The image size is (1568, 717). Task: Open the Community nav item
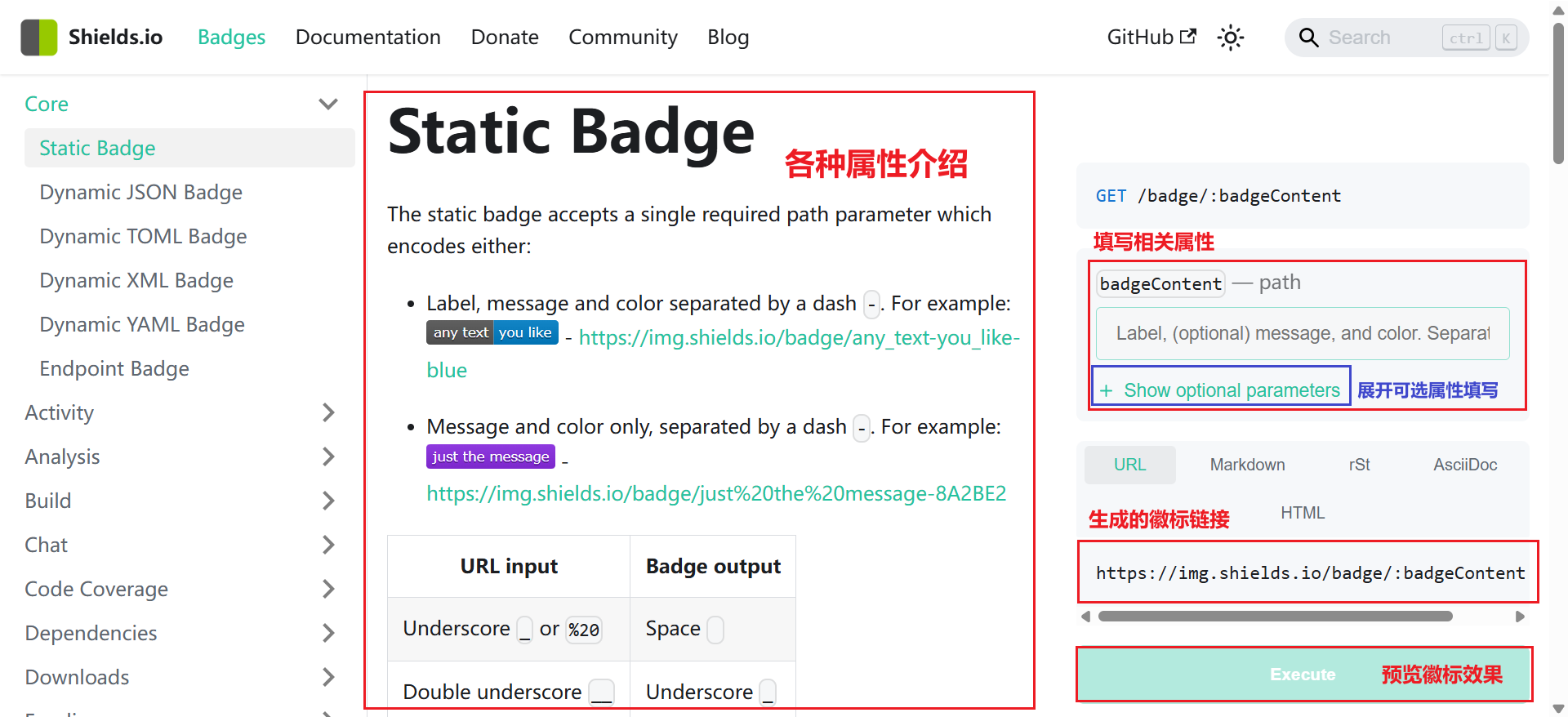point(623,38)
